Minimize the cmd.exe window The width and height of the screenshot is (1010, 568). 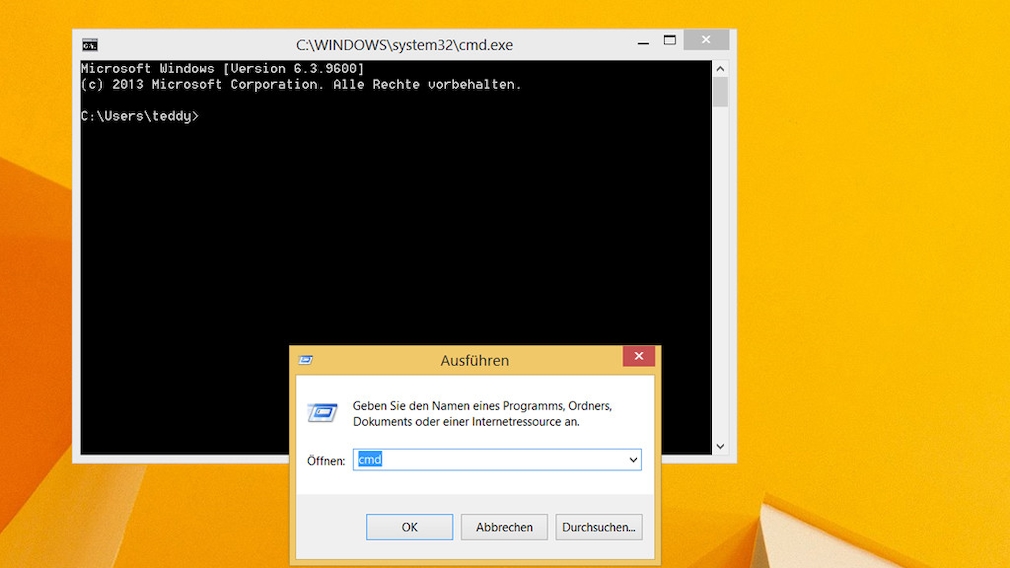643,41
